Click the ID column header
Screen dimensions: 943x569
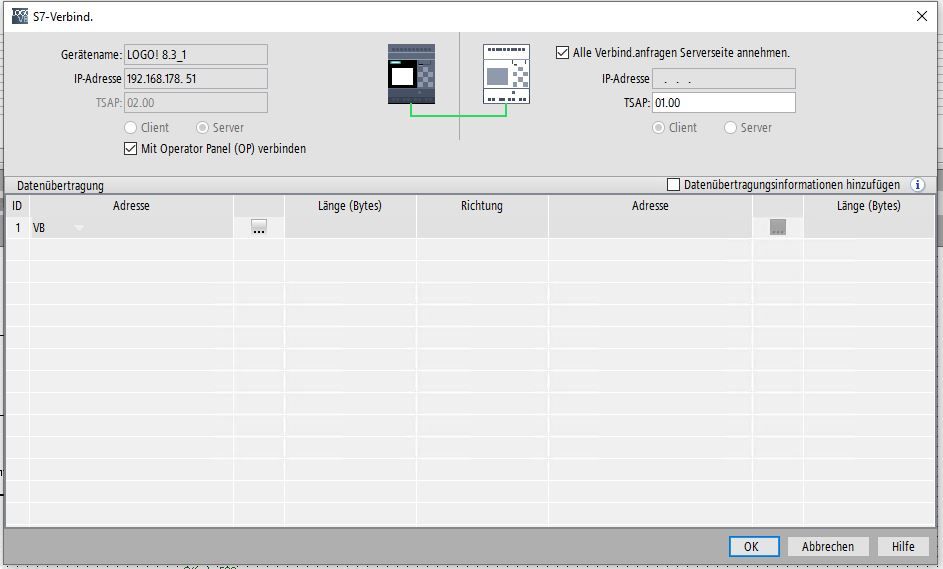pyautogui.click(x=17, y=206)
